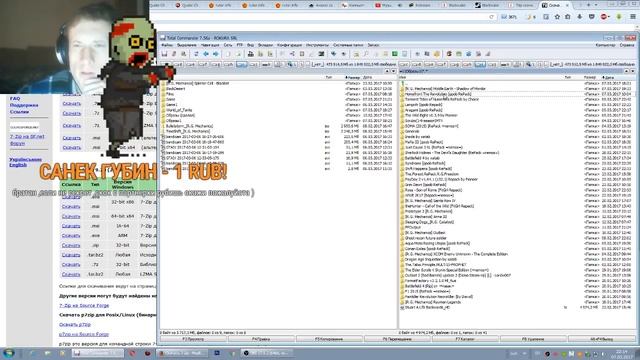The height and width of the screenshot is (360, 640).
Task: Click the blue Back arrow toolbar icon
Action: coord(206,54)
